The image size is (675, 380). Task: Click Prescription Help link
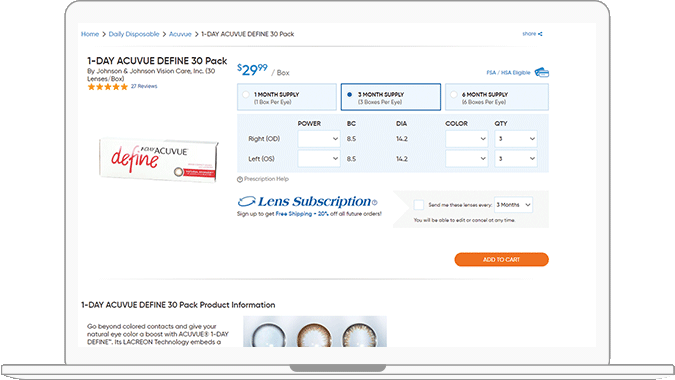coord(266,179)
